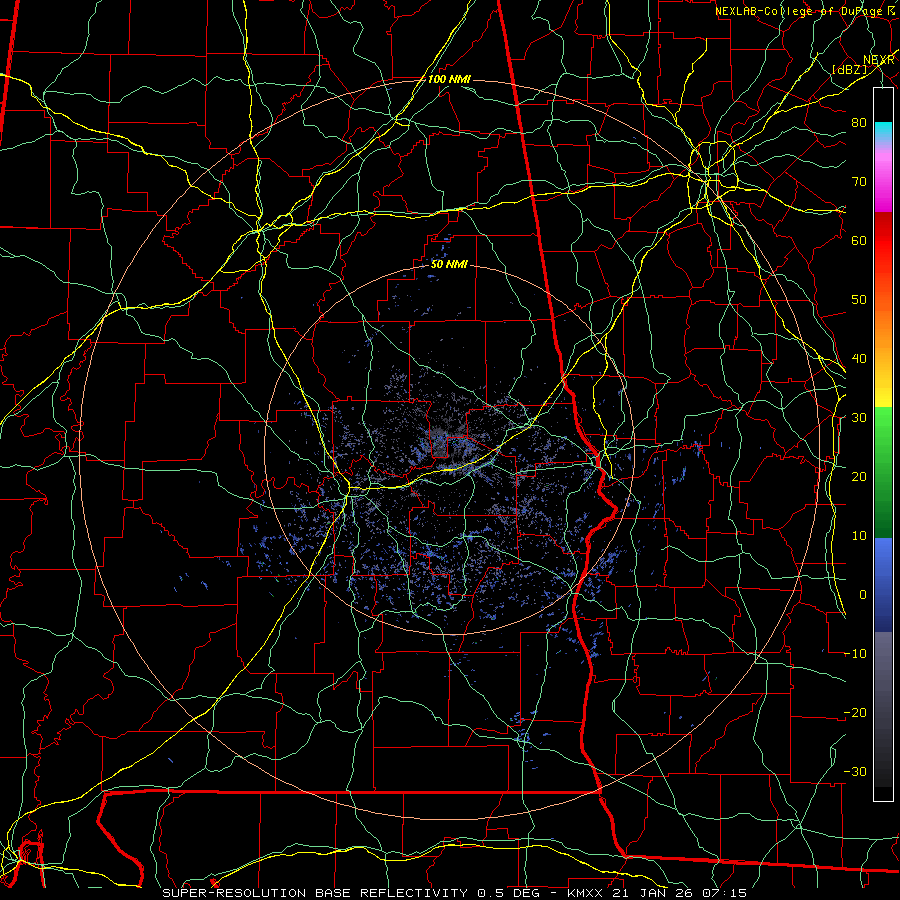Select the 10 value on the dBZ scale

(859, 536)
